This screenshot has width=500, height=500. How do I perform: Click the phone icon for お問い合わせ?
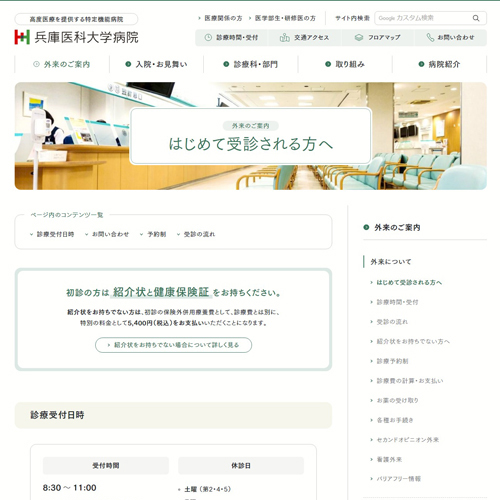click(x=430, y=37)
